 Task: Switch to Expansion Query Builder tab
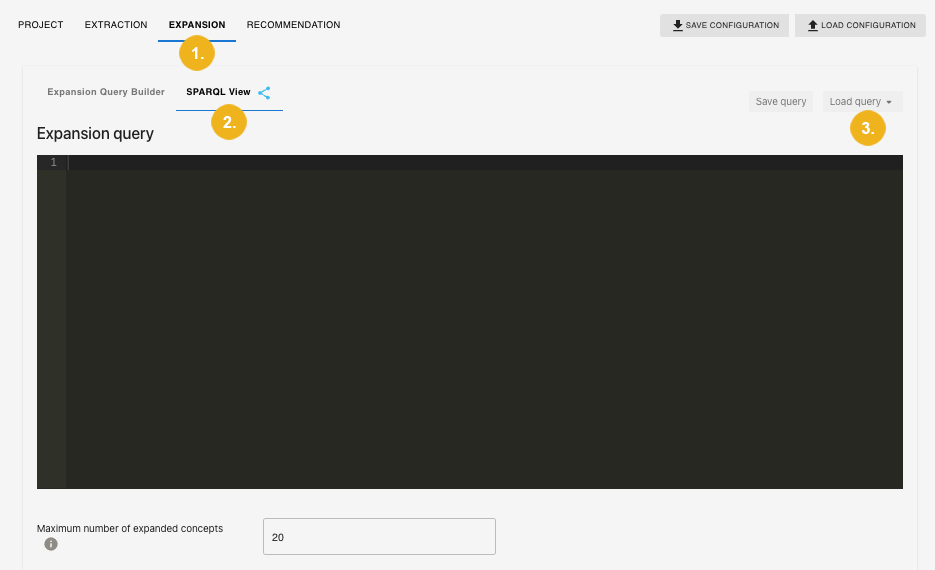[106, 92]
